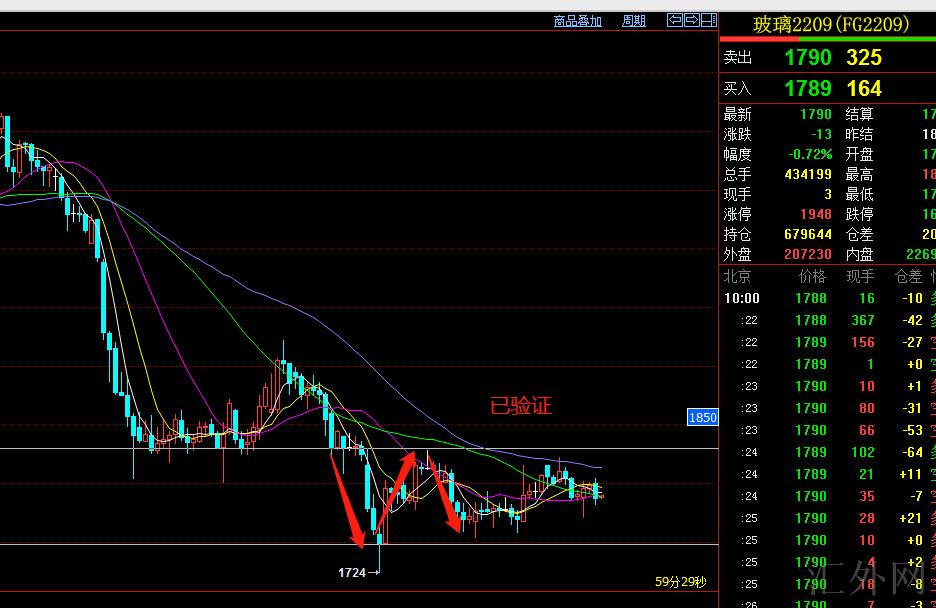Click the 玻璃2209(FG2209) contract title
This screenshot has height=608, width=936.
[x=831, y=24]
